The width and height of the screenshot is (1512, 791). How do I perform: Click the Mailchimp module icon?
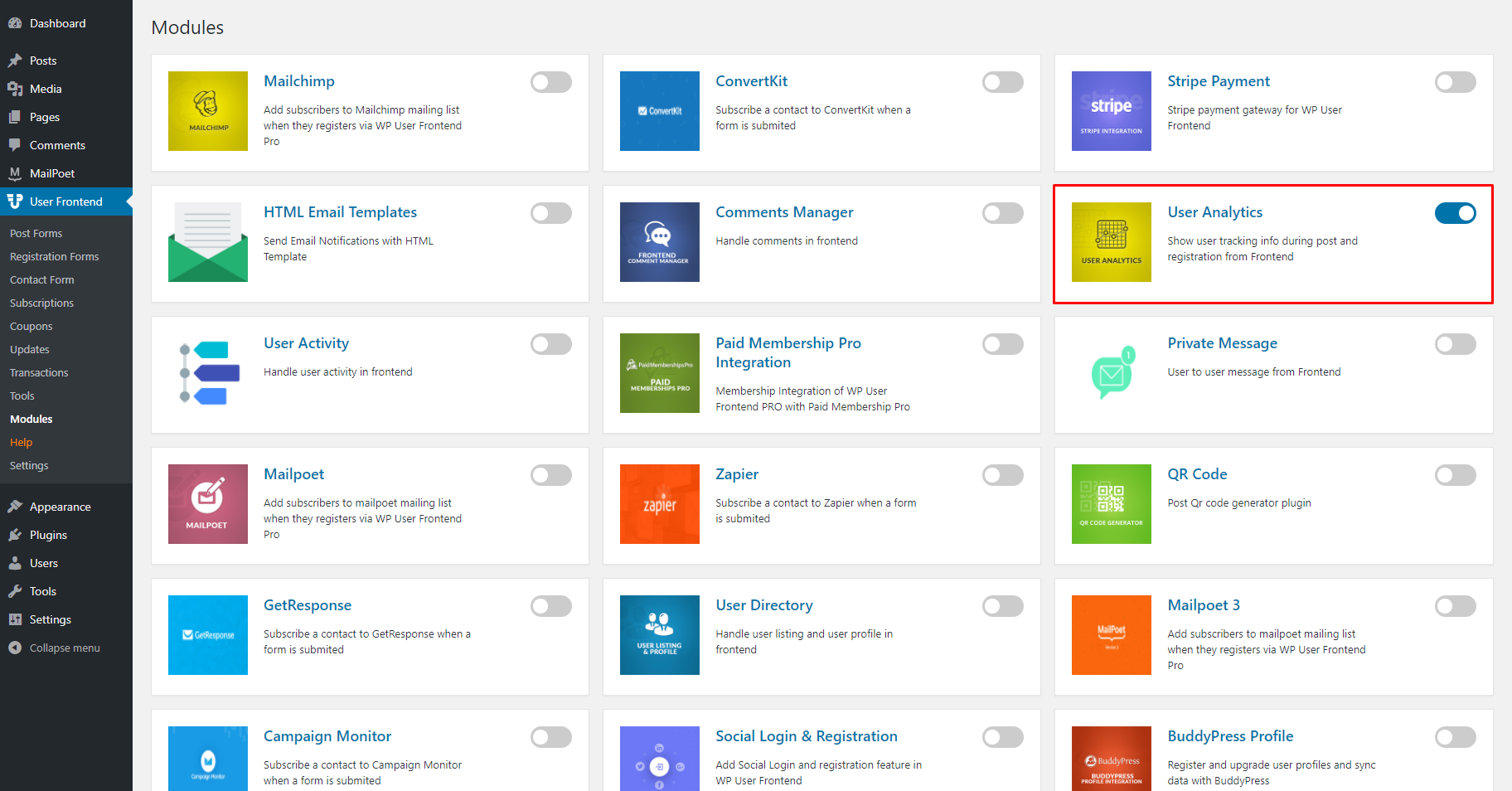208,111
